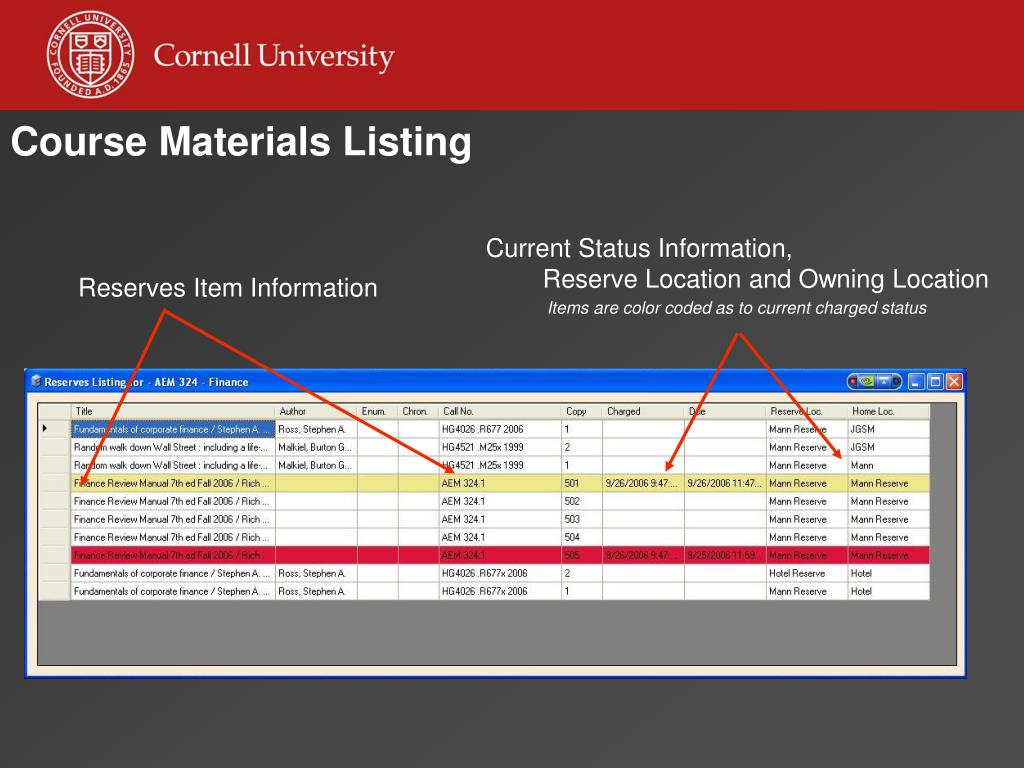Click the green NVIDIA logo button in the title bar
The height and width of the screenshot is (768, 1024).
click(867, 381)
